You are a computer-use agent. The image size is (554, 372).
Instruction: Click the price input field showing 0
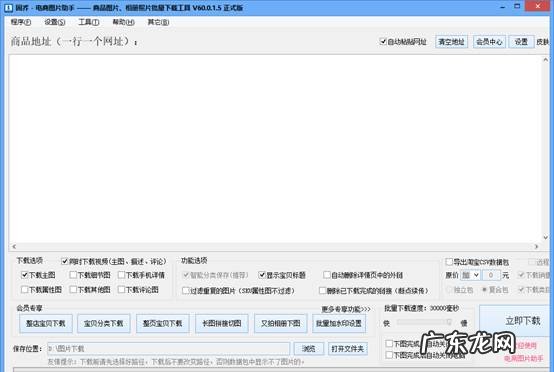point(490,275)
